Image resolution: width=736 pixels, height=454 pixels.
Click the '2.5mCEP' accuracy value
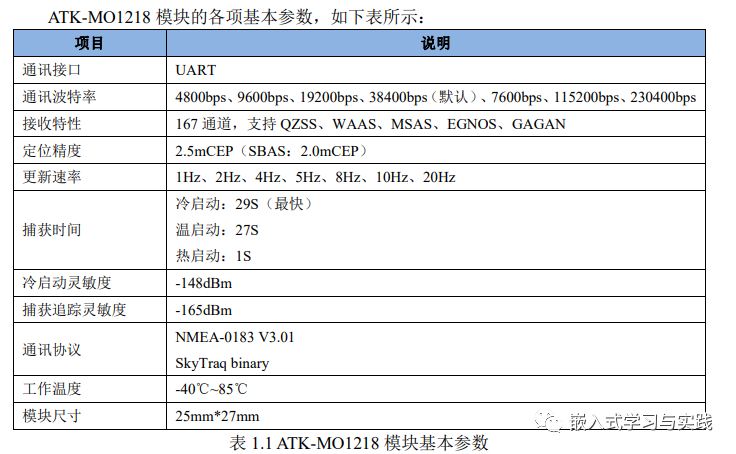272,151
